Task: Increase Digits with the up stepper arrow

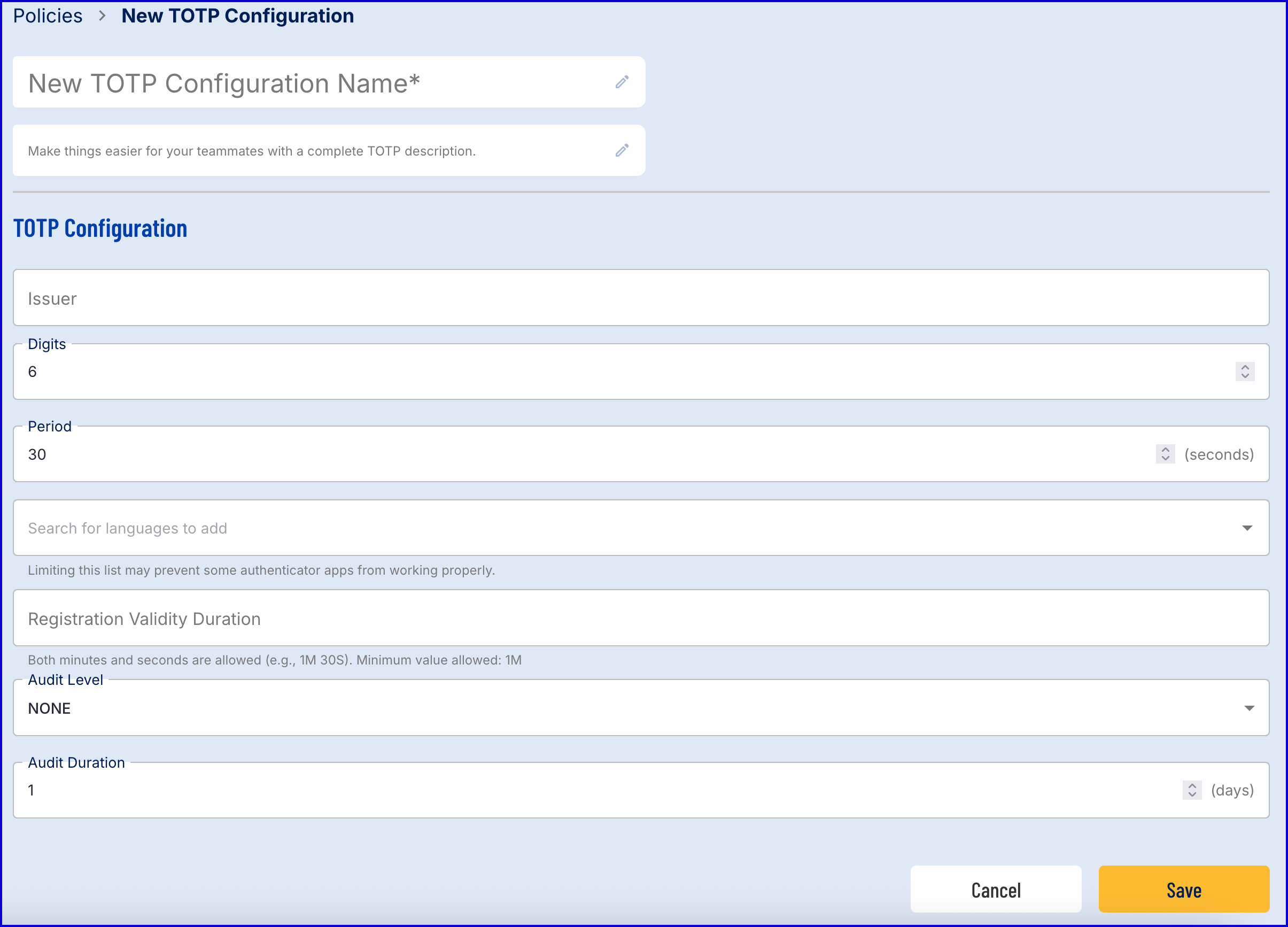Action: [1245, 367]
